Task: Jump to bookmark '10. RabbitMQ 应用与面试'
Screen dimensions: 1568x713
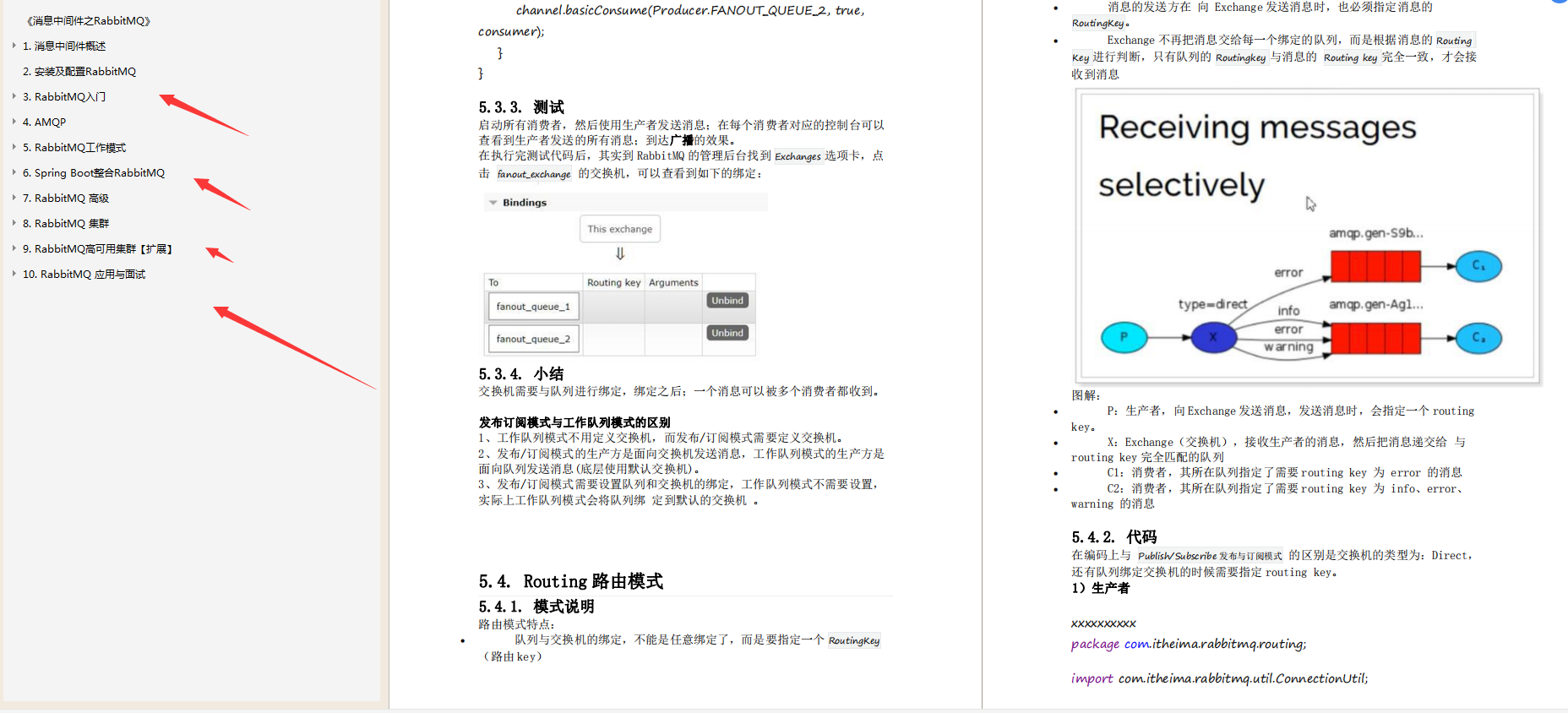Action: (x=84, y=274)
